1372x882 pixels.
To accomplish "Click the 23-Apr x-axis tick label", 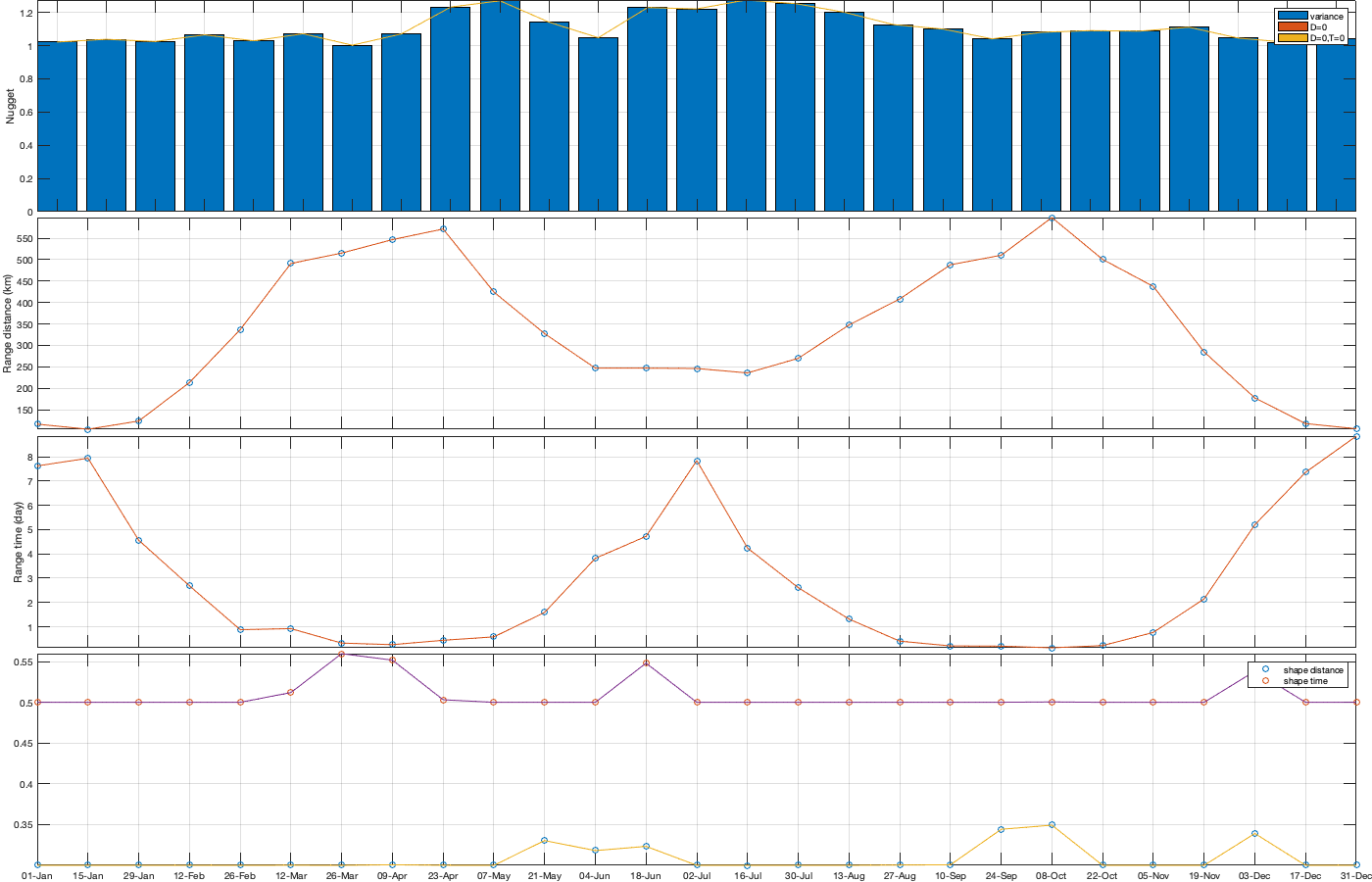I will point(443,876).
